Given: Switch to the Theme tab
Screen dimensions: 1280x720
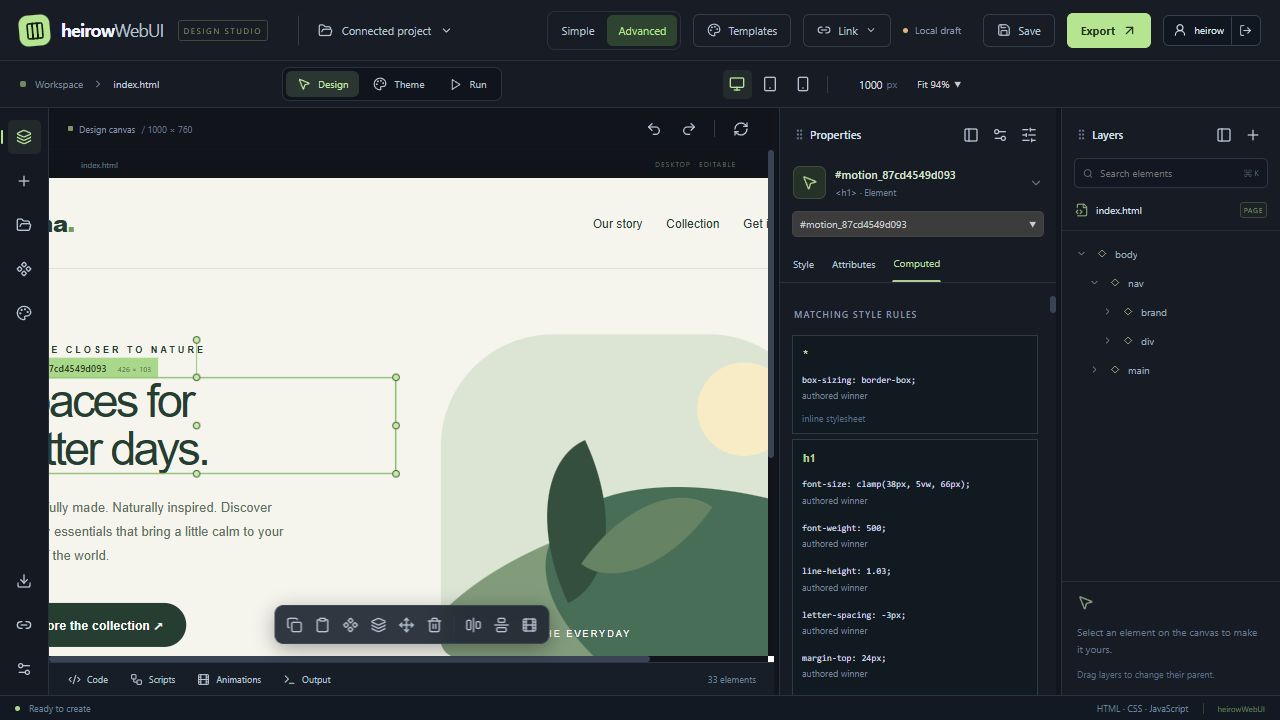Looking at the screenshot, I should click(399, 85).
